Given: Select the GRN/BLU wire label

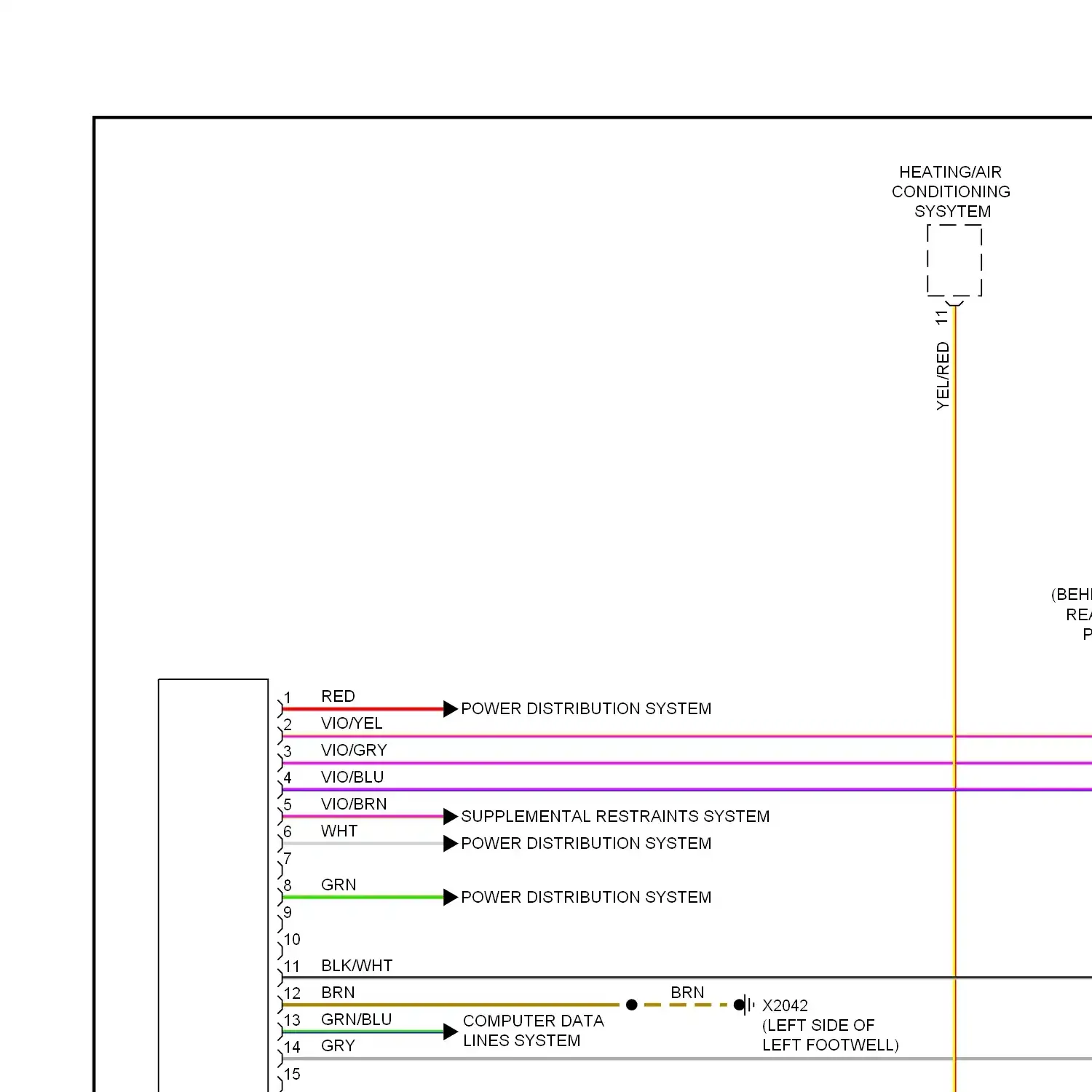Looking at the screenshot, I should pyautogui.click(x=357, y=1019).
